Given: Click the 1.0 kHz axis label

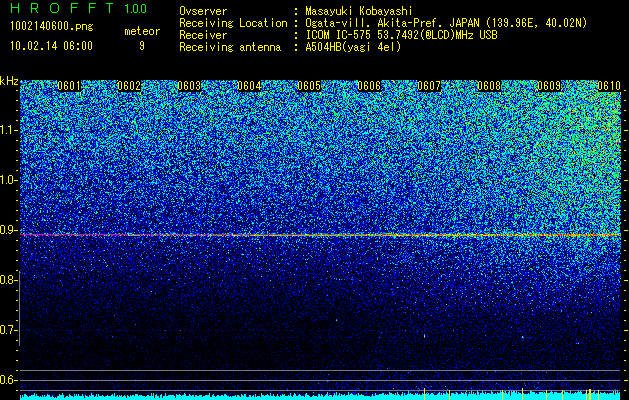Looking at the screenshot, I should click(9, 180).
